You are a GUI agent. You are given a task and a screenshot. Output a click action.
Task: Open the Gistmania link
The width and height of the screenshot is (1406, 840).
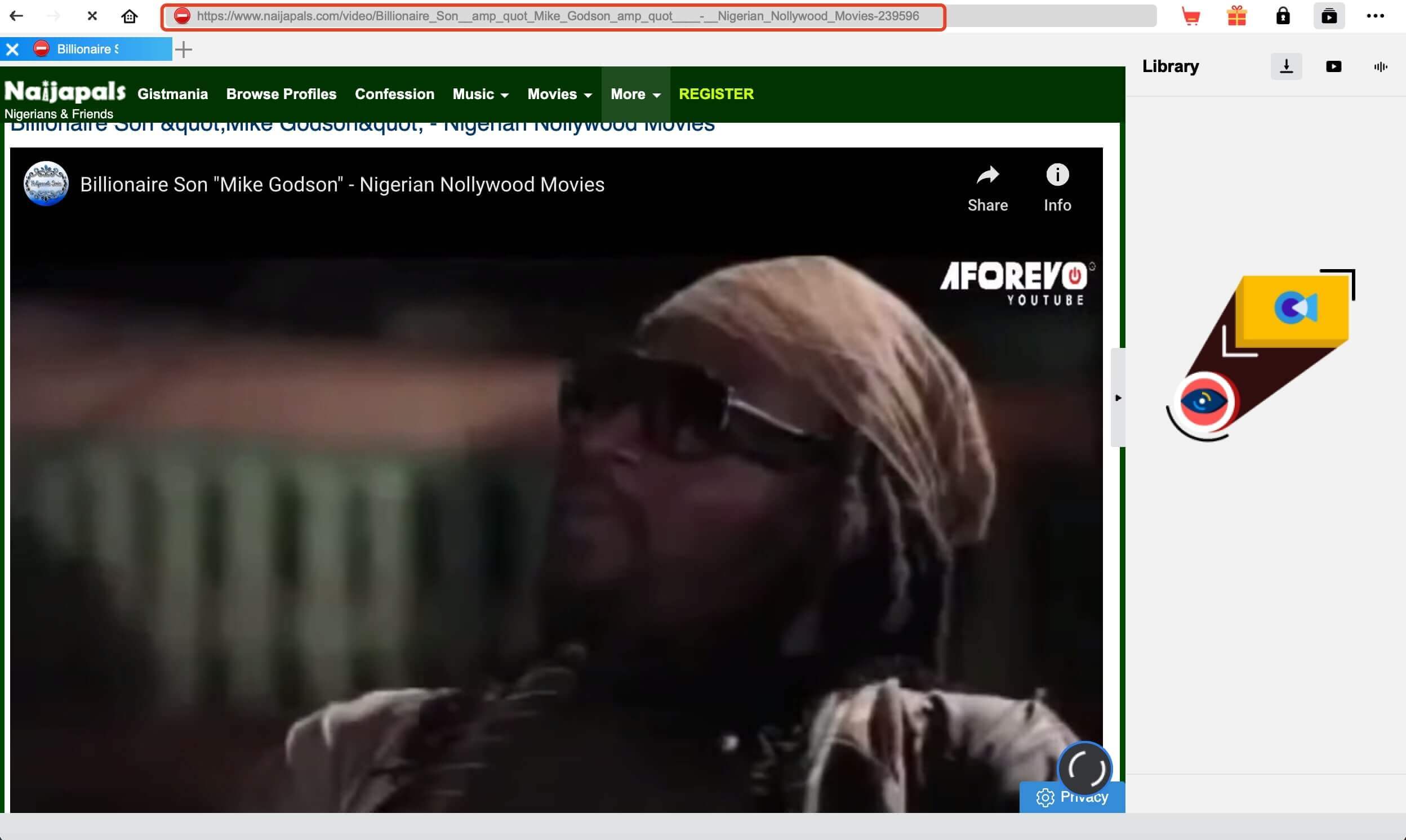pos(172,94)
